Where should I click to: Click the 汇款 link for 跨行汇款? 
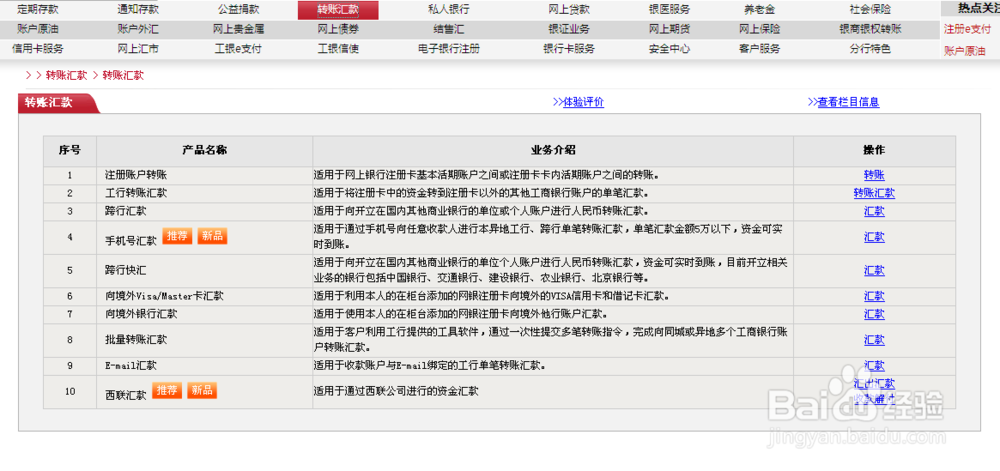(x=874, y=211)
